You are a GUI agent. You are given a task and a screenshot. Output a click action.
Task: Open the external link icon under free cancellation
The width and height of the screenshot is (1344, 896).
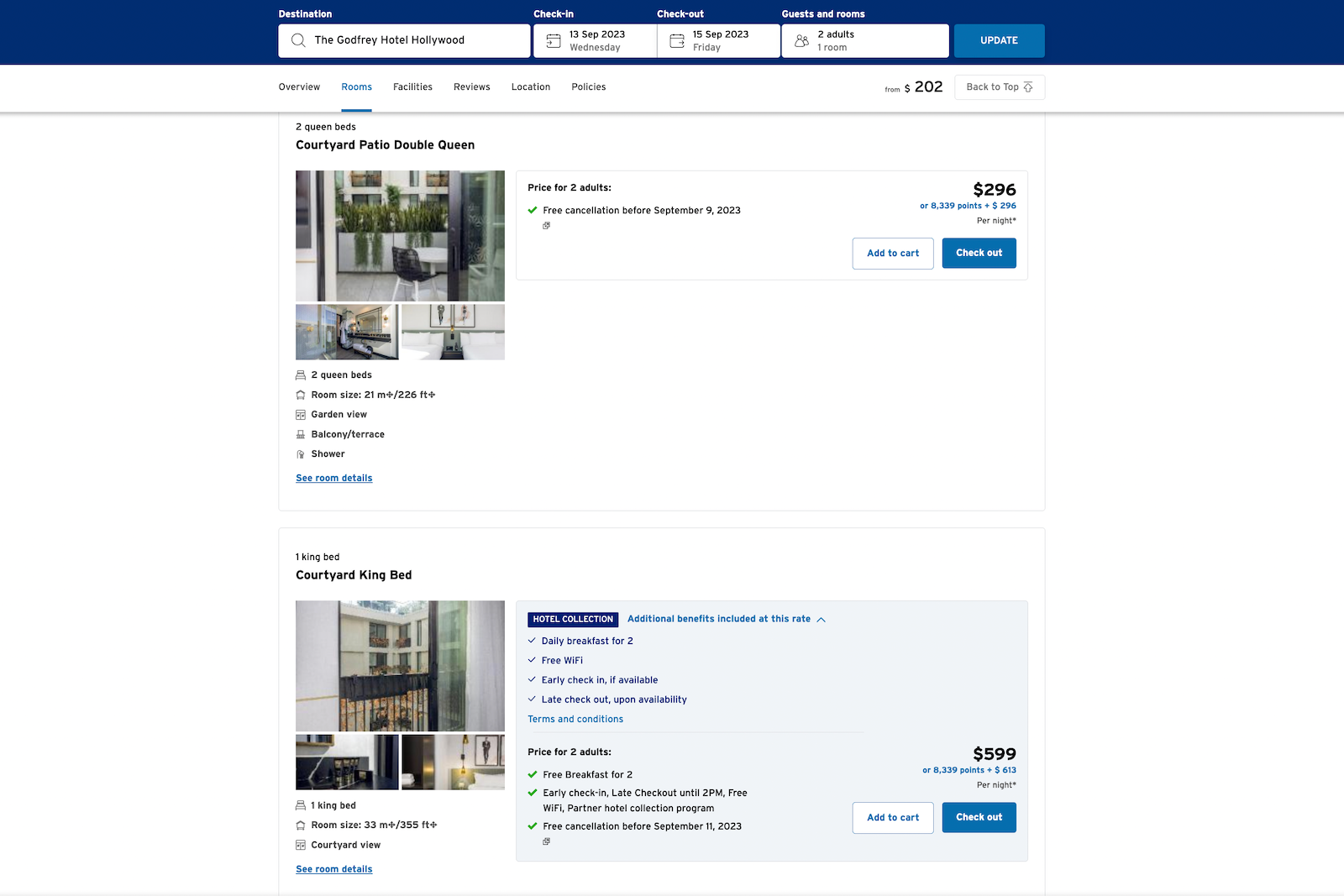(546, 225)
